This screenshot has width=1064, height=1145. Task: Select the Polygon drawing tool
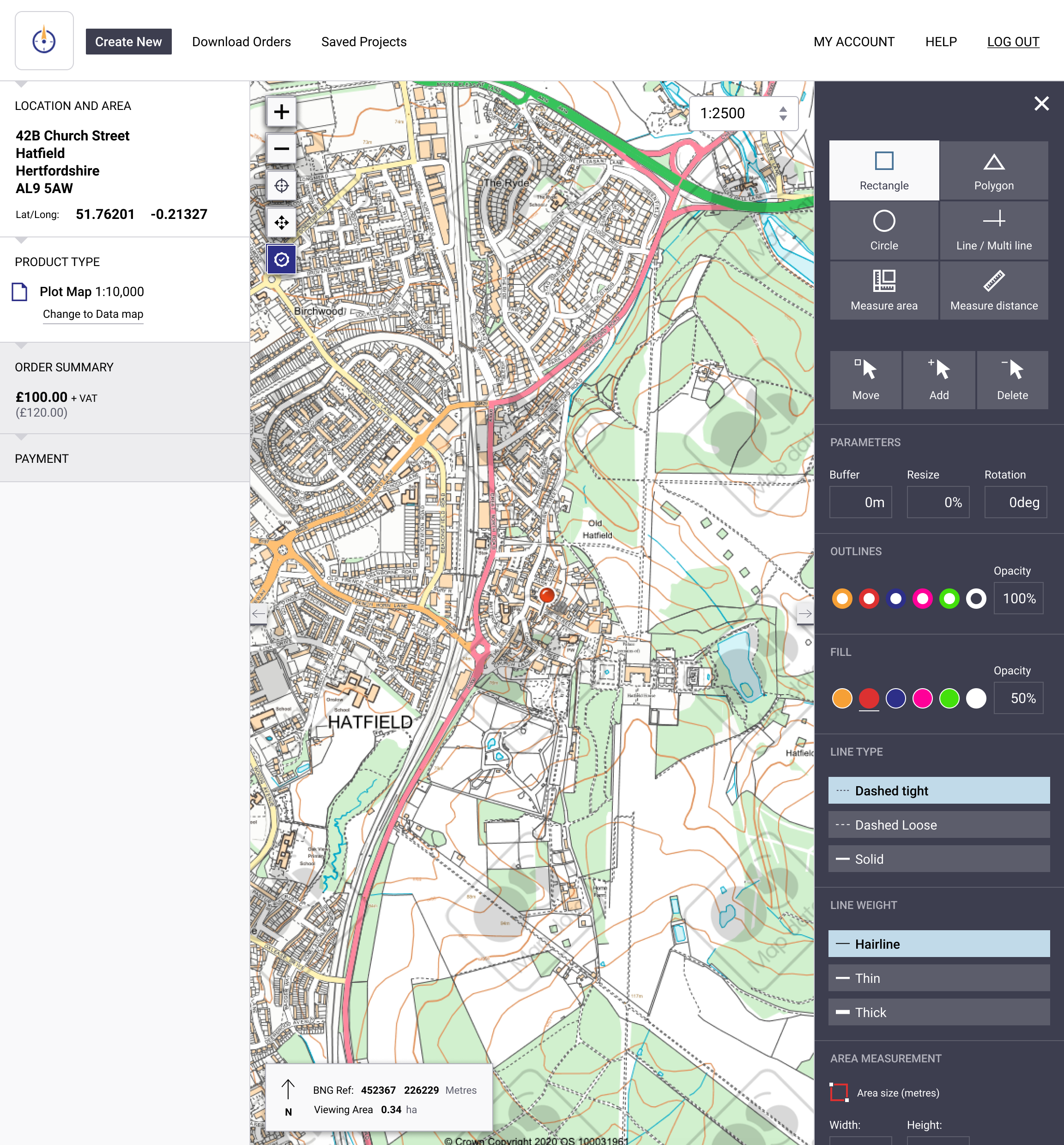click(993, 170)
